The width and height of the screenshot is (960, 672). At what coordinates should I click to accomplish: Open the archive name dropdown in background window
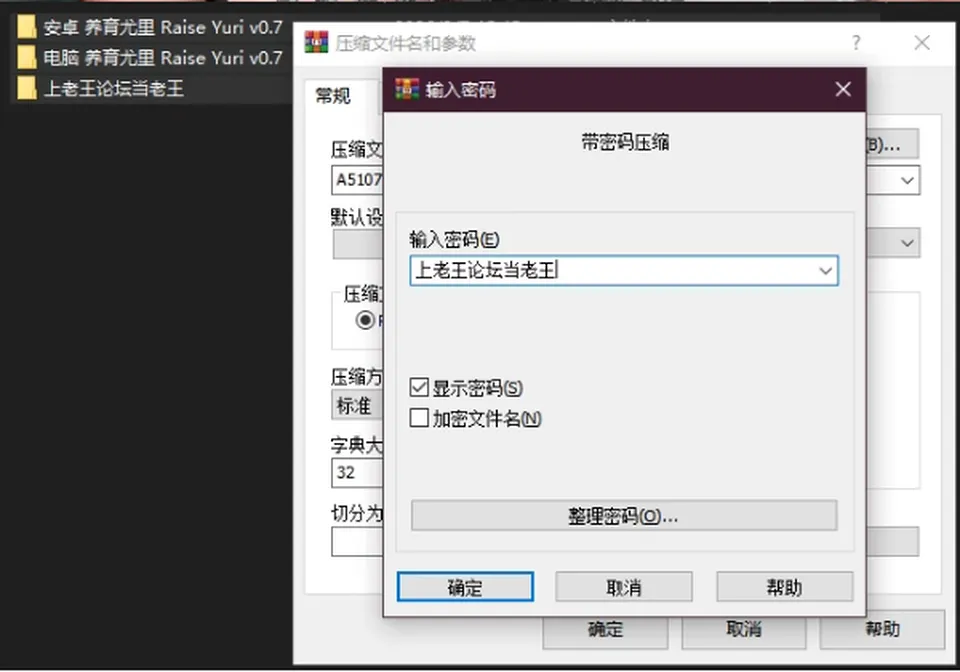[x=907, y=181]
